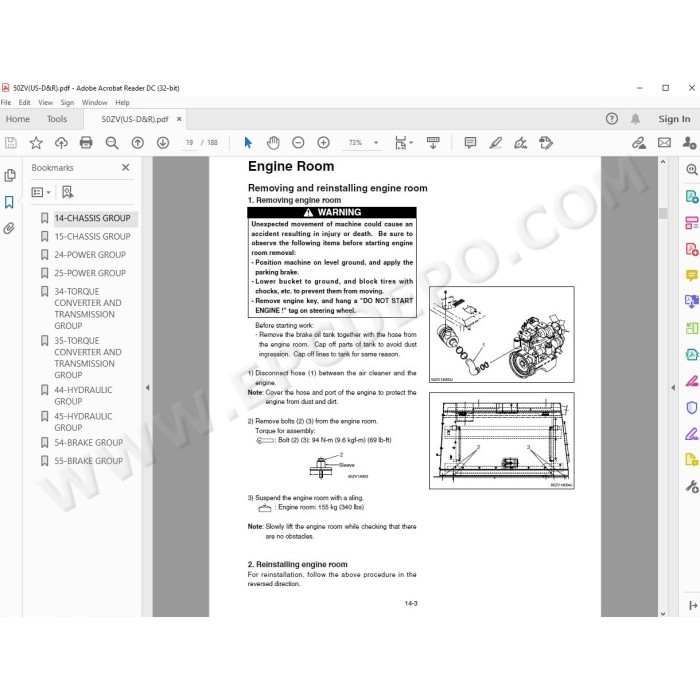The width and height of the screenshot is (700, 700).
Task: Open 35-TORQUE CONVERTER AND TRANSMISSION GROUP bookmark
Action: coord(88,358)
